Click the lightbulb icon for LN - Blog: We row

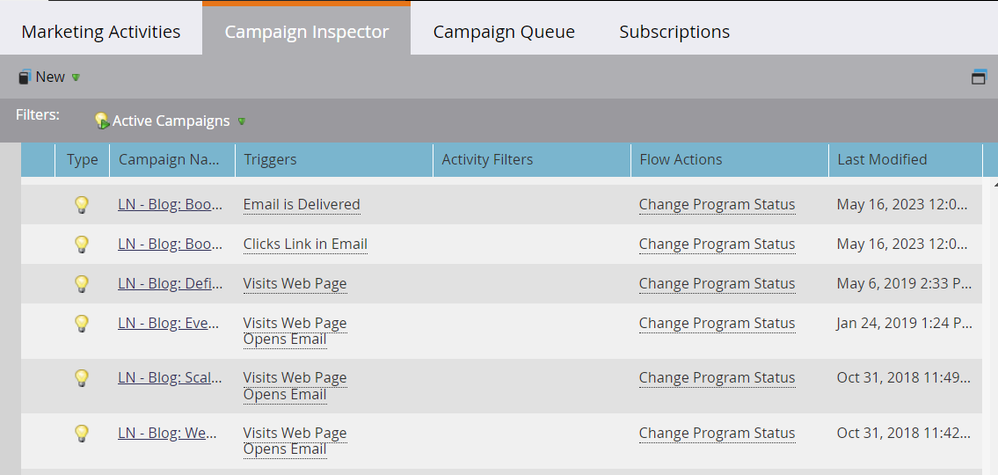(x=82, y=433)
